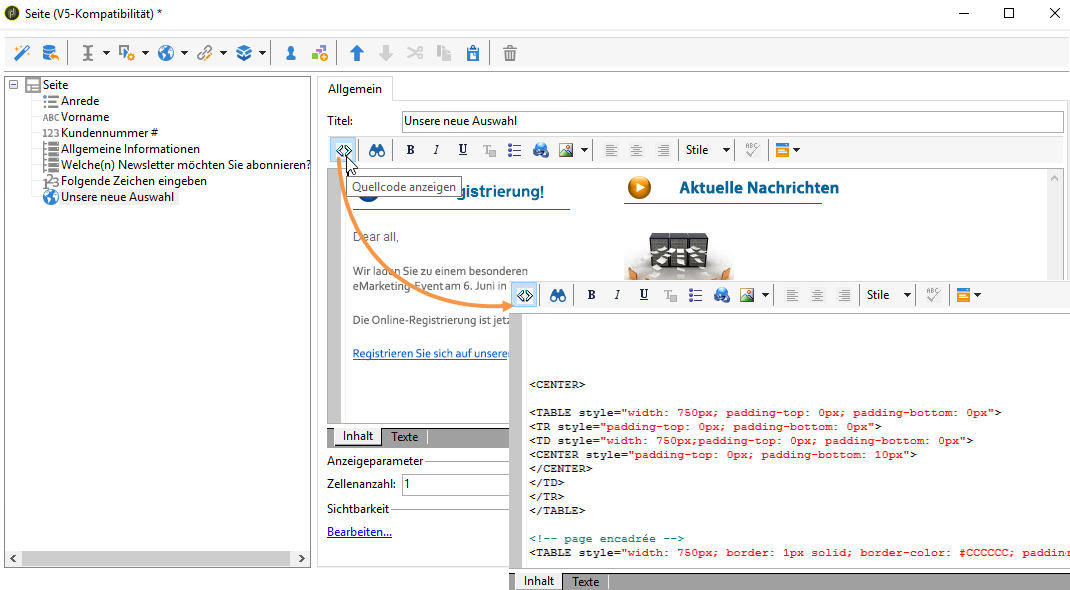Open the dropdown arrow next to the globe icon
The width and height of the screenshot is (1070, 590).
[x=184, y=53]
